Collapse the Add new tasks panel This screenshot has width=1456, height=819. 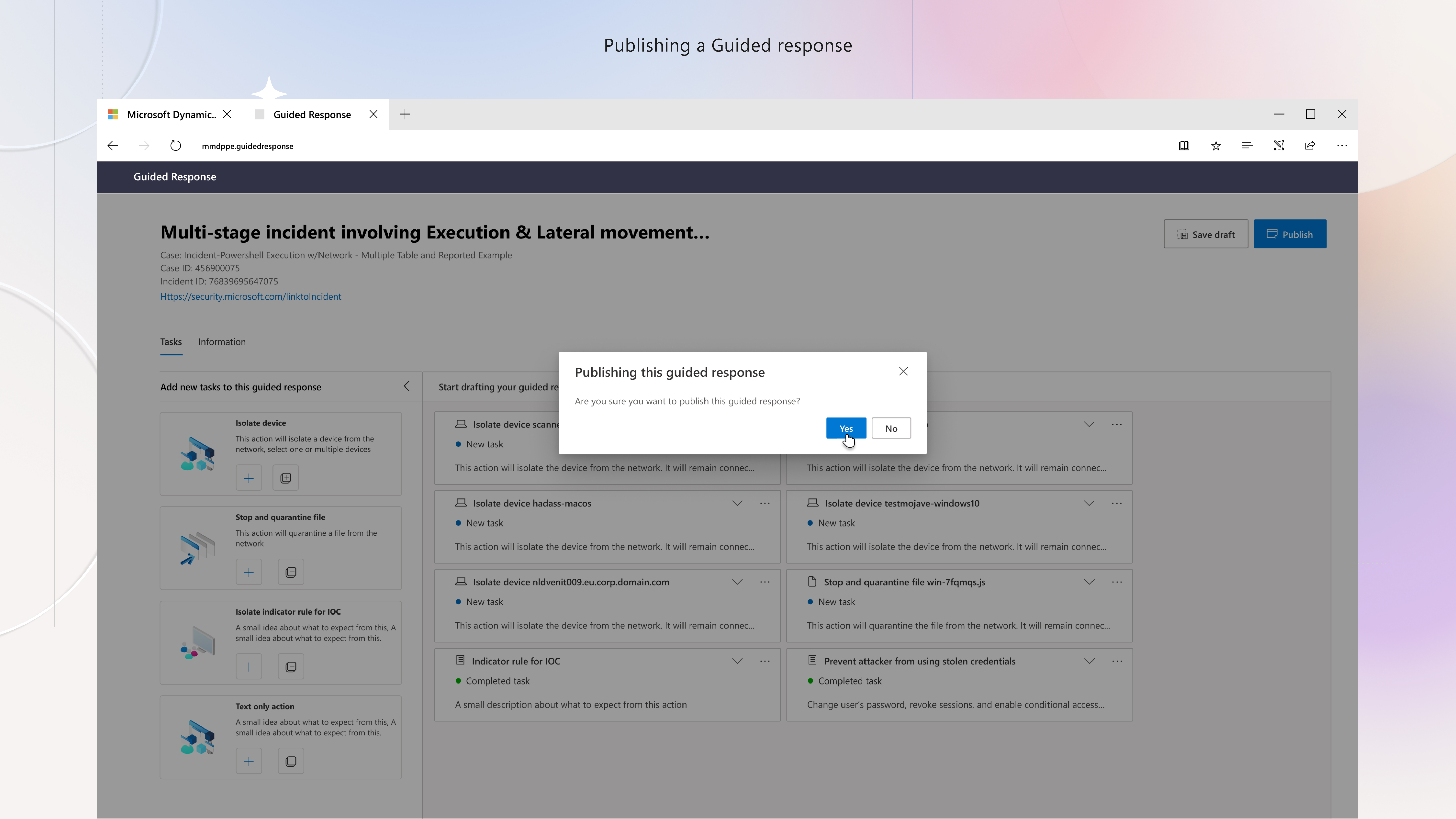406,386
